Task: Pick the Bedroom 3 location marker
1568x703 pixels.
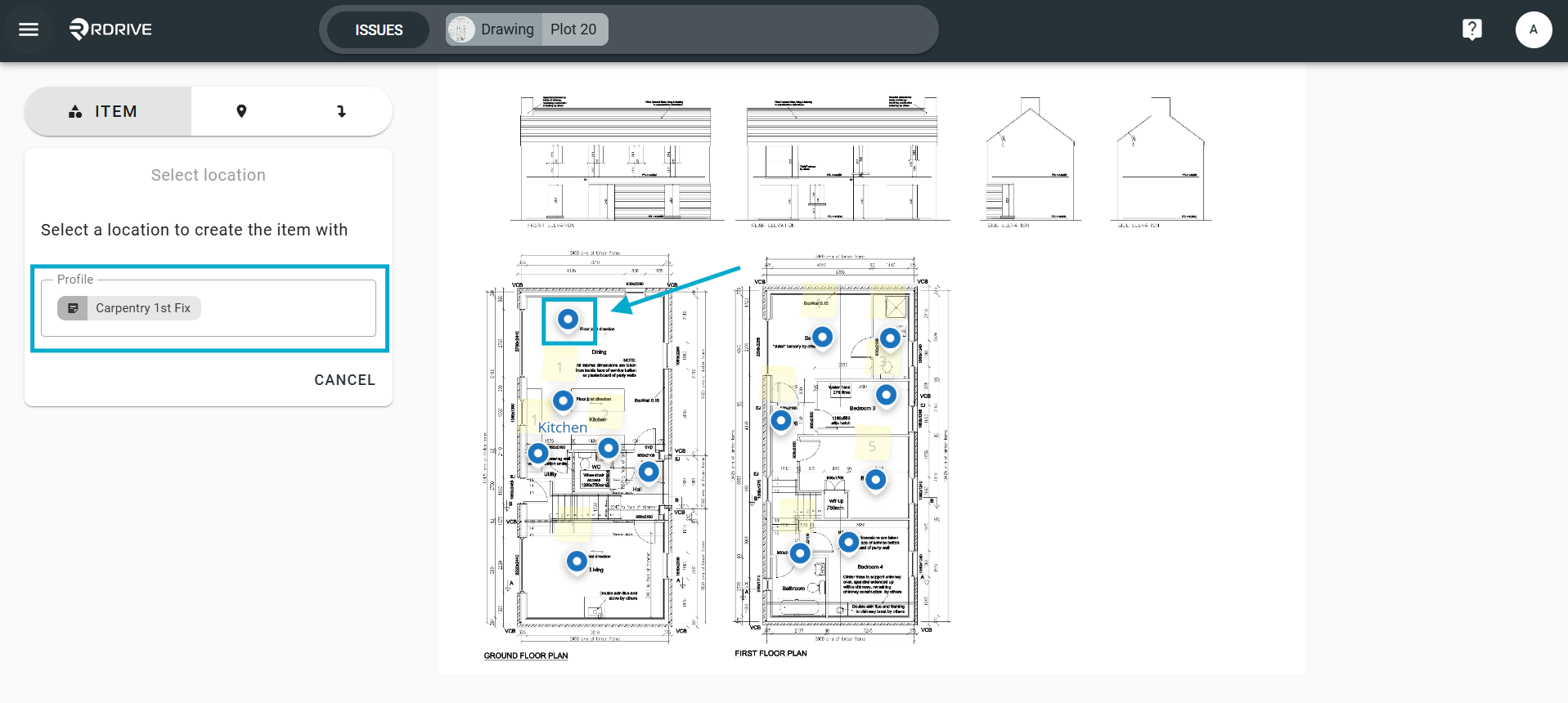Action: coord(886,395)
